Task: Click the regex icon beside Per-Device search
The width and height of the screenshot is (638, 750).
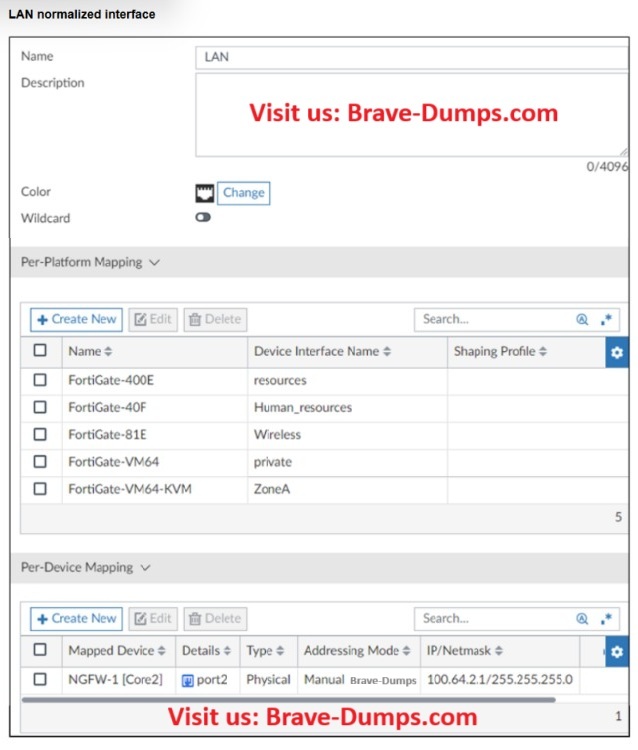Action: click(606, 619)
